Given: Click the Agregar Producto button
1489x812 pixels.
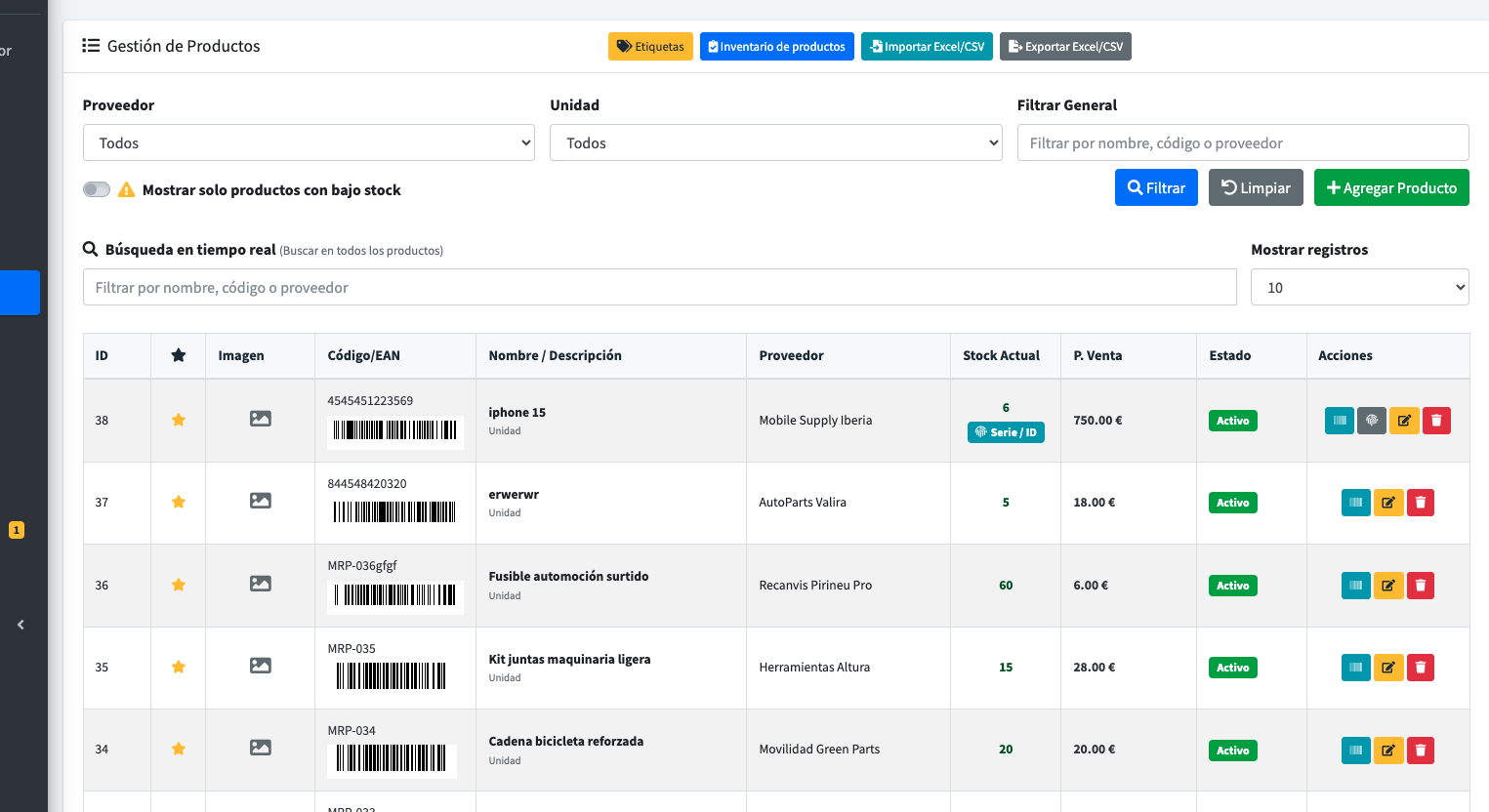Looking at the screenshot, I should (1391, 187).
